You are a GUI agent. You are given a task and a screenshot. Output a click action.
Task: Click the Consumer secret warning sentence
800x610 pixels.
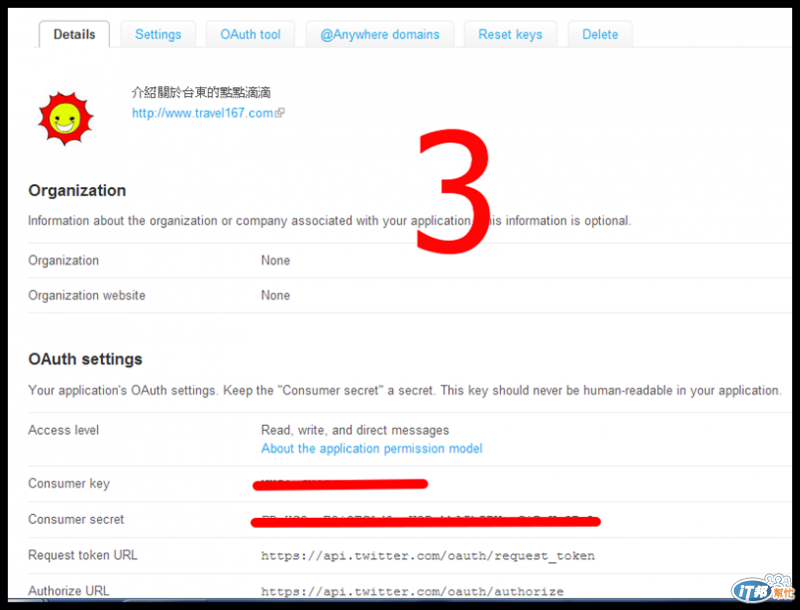[405, 391]
